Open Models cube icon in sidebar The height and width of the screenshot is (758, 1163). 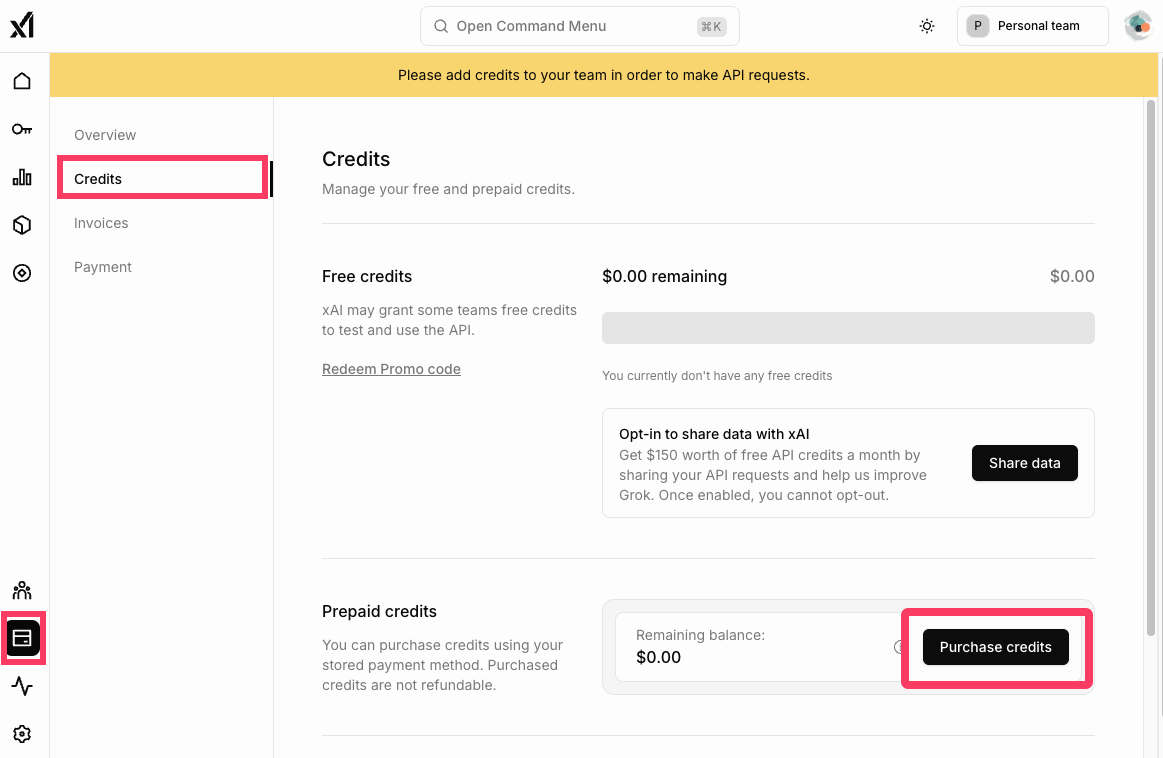[x=22, y=225]
